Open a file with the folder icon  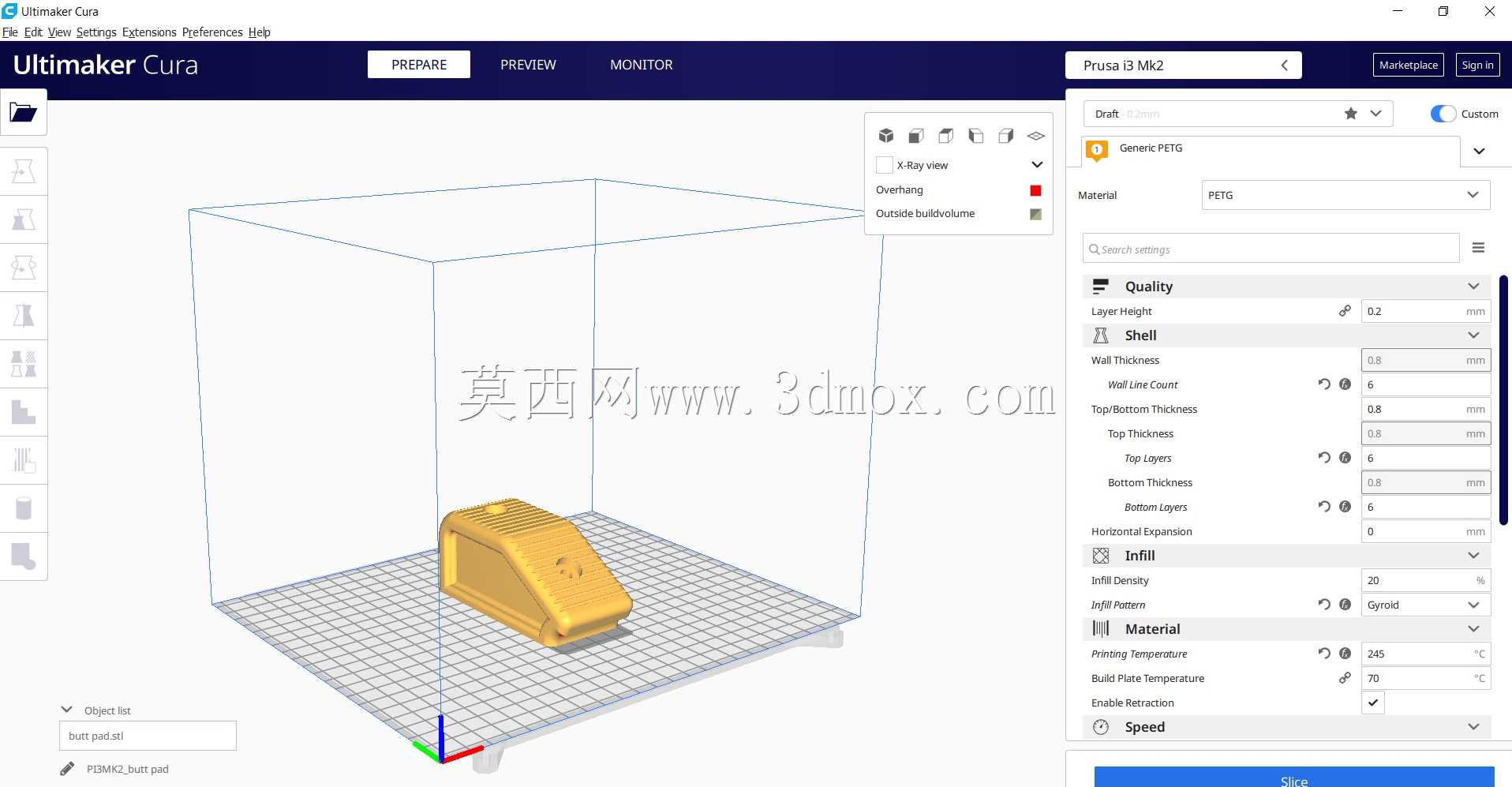point(24,112)
